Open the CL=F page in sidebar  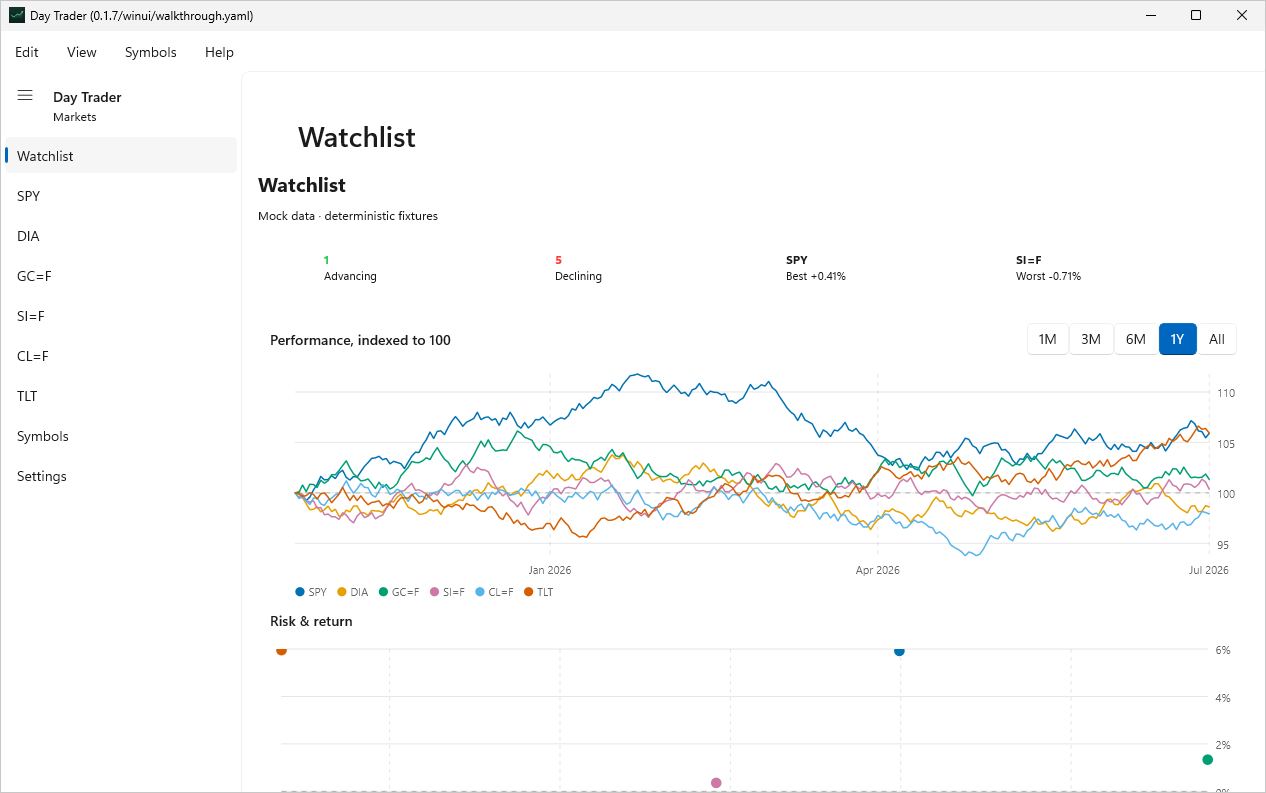point(121,356)
